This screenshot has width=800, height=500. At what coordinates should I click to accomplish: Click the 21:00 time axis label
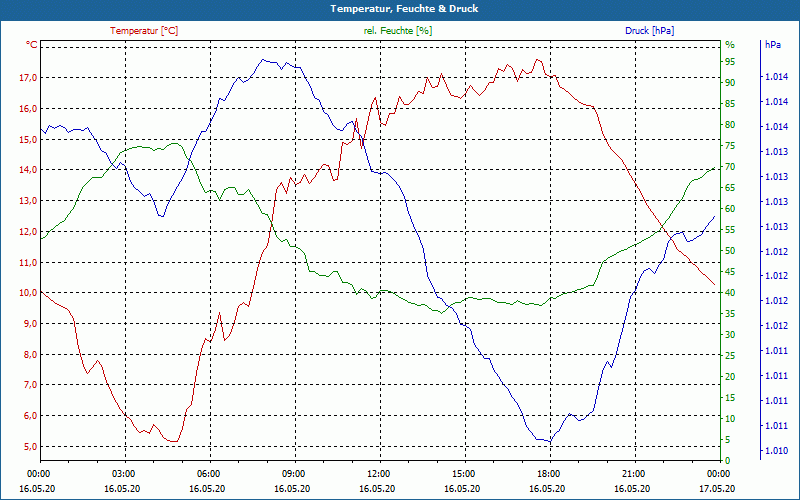(633, 474)
